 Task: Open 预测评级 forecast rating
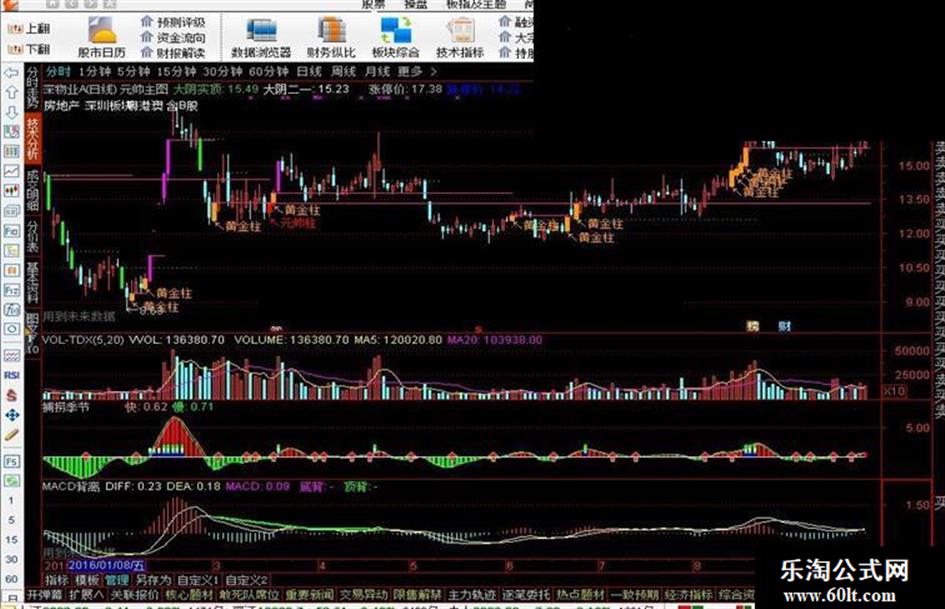point(173,22)
